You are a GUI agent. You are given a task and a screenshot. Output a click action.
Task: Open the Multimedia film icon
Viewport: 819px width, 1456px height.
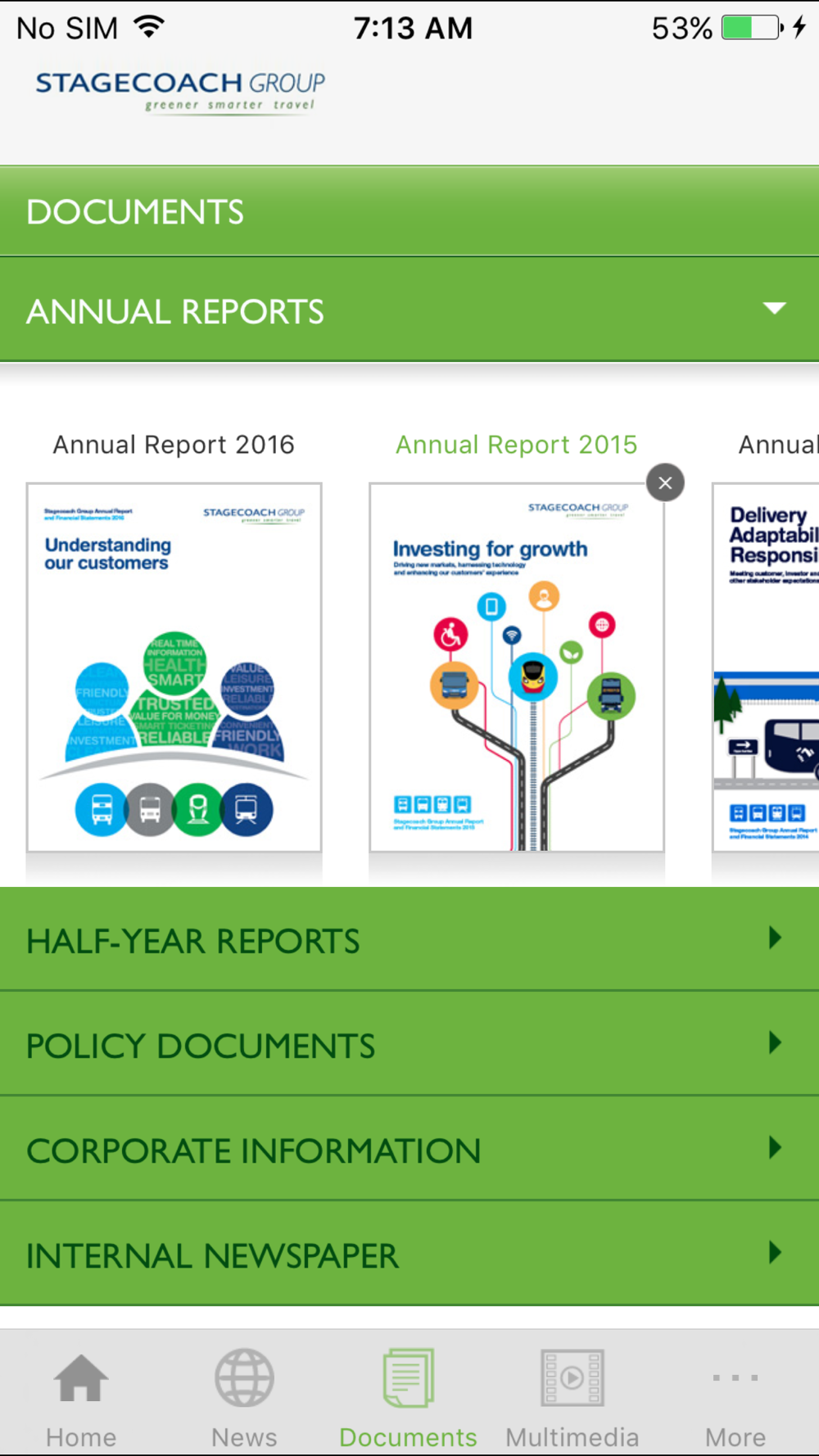tap(572, 1377)
